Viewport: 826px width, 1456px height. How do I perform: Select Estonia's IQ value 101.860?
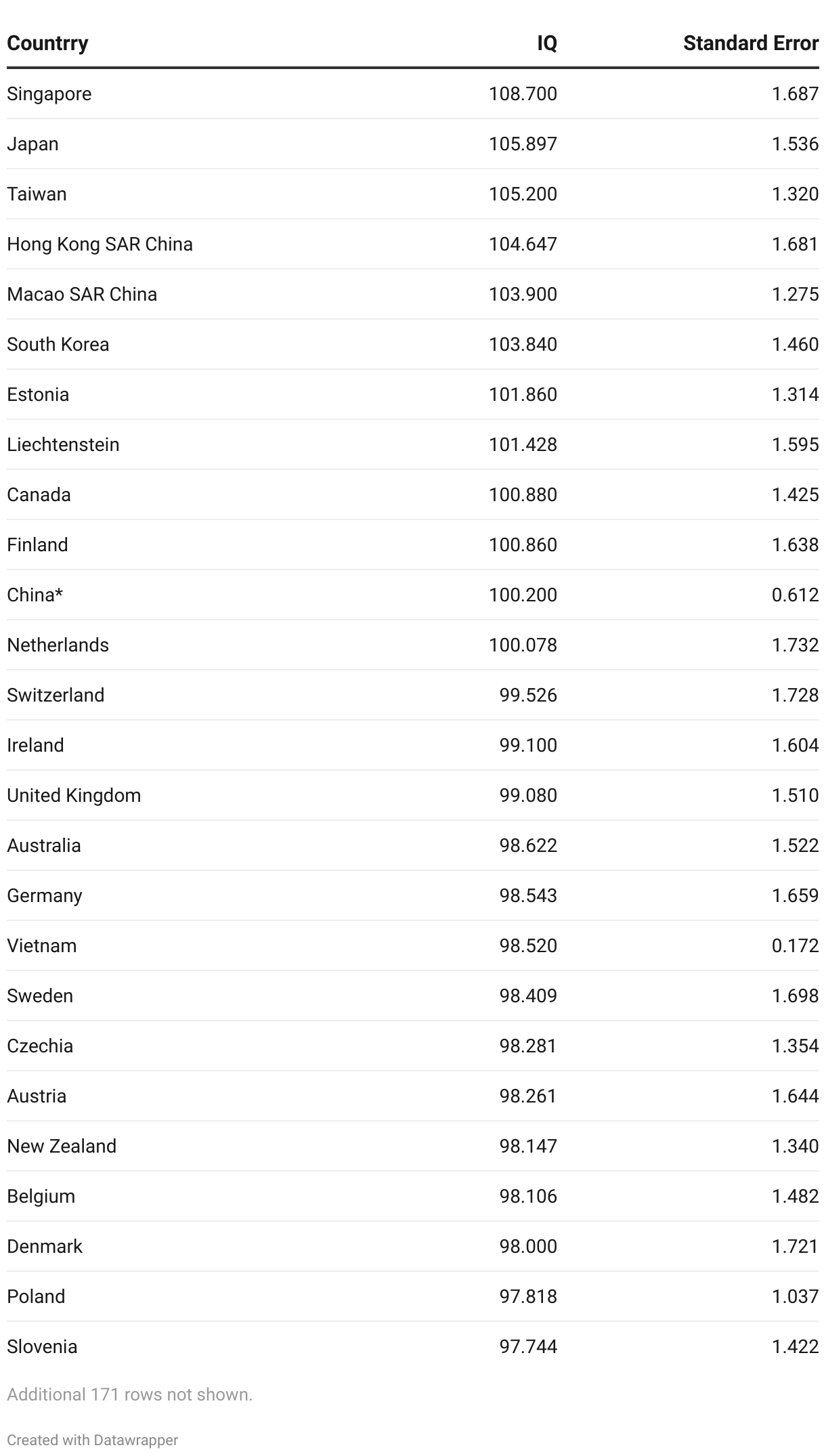523,394
